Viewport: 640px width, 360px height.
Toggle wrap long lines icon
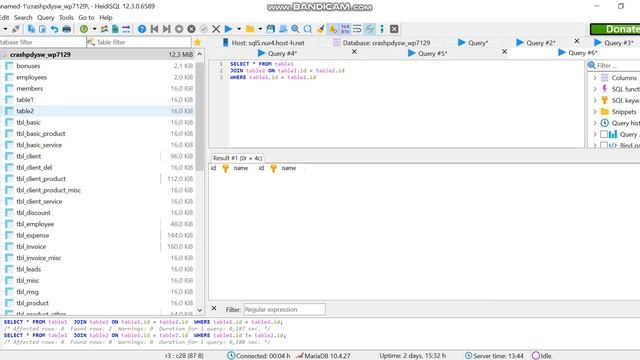[357, 29]
